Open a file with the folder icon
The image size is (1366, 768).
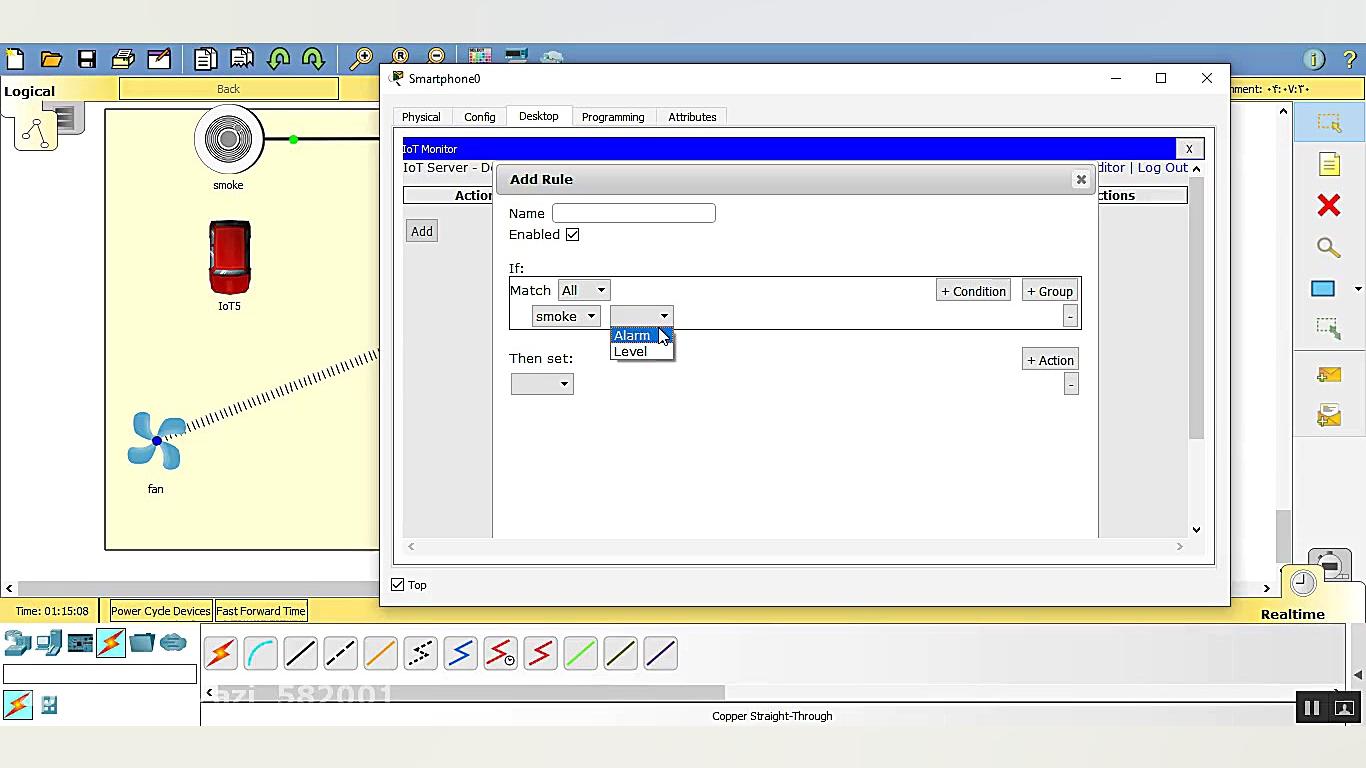[51, 59]
